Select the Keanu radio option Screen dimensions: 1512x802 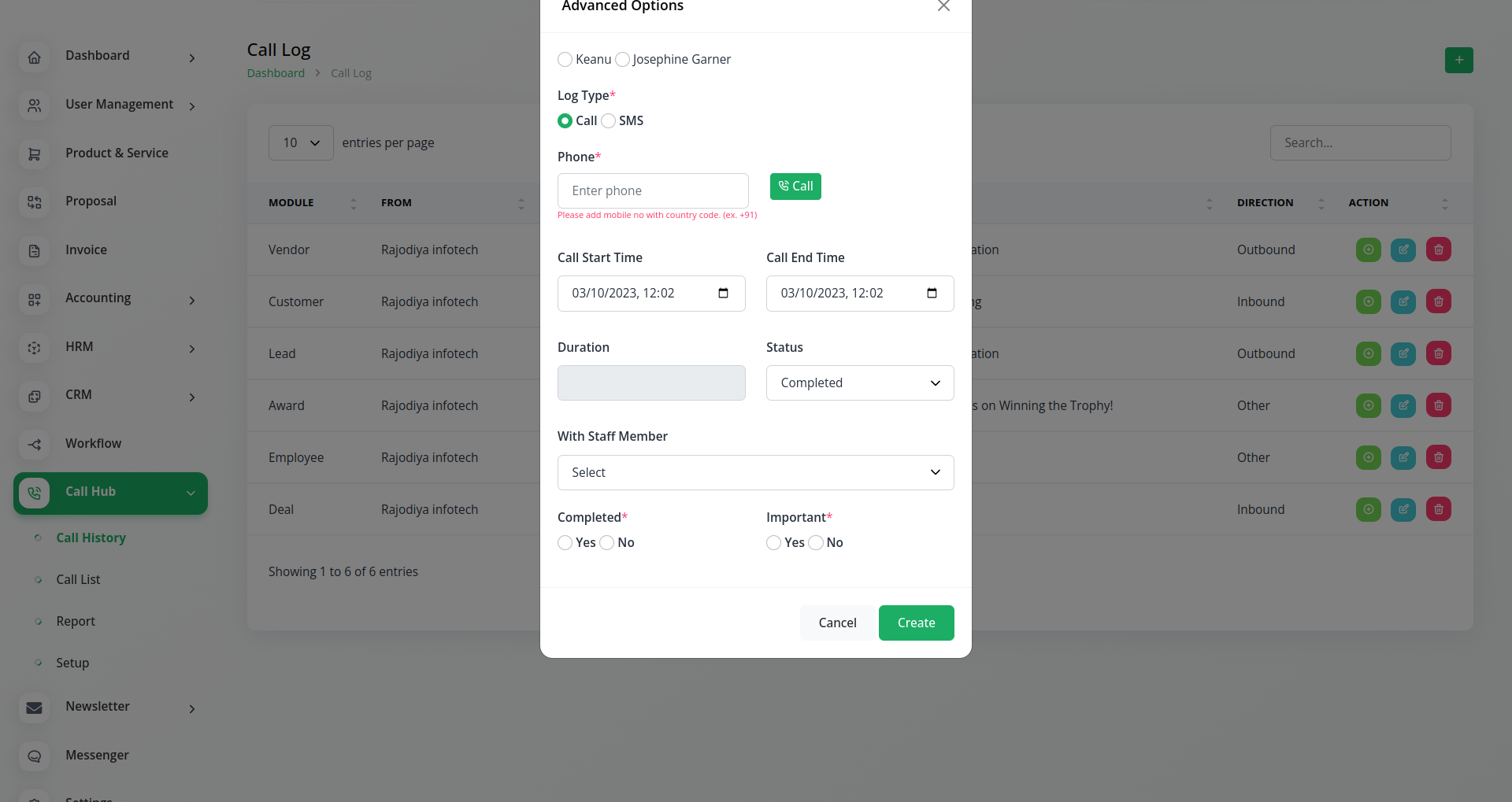pyautogui.click(x=565, y=60)
